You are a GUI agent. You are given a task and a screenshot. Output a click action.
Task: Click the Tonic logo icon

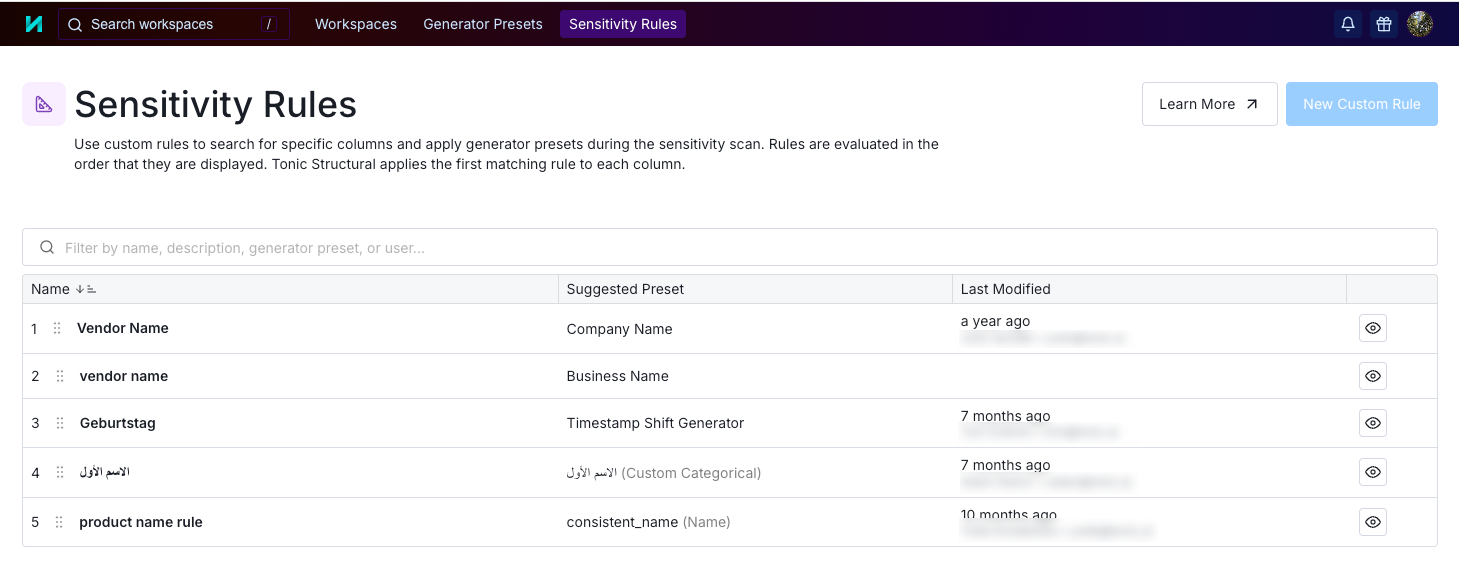click(33, 24)
